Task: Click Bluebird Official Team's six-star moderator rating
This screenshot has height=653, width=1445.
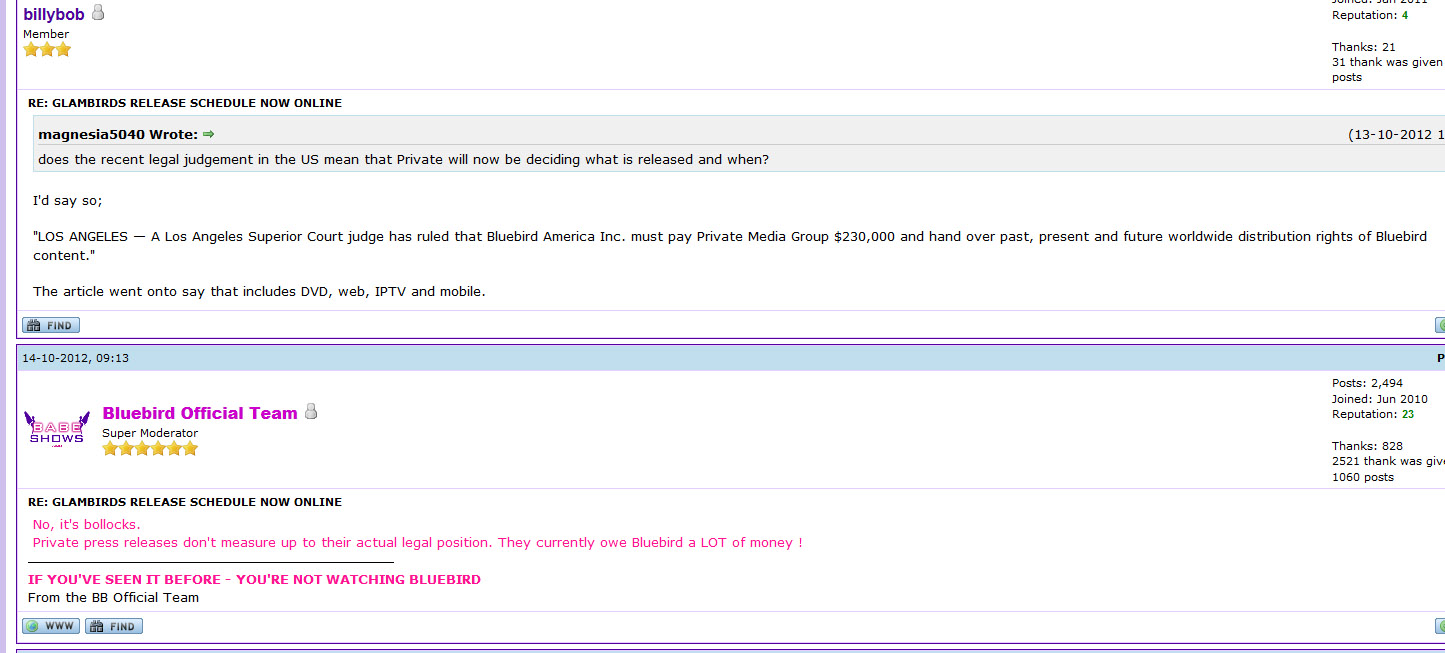Action: [150, 449]
